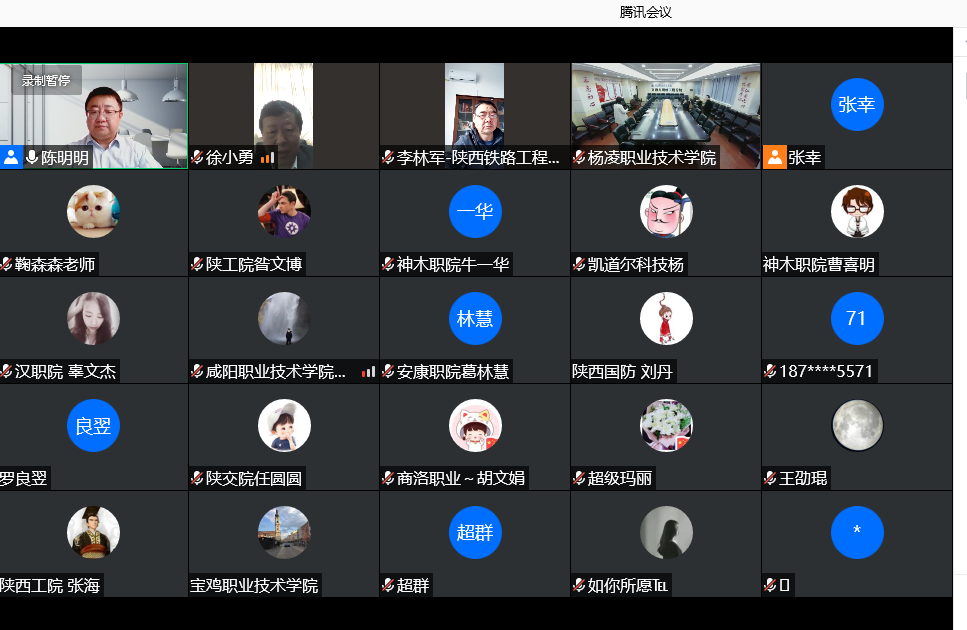Click the muted mic icon beside 徐小勇

tap(197, 157)
